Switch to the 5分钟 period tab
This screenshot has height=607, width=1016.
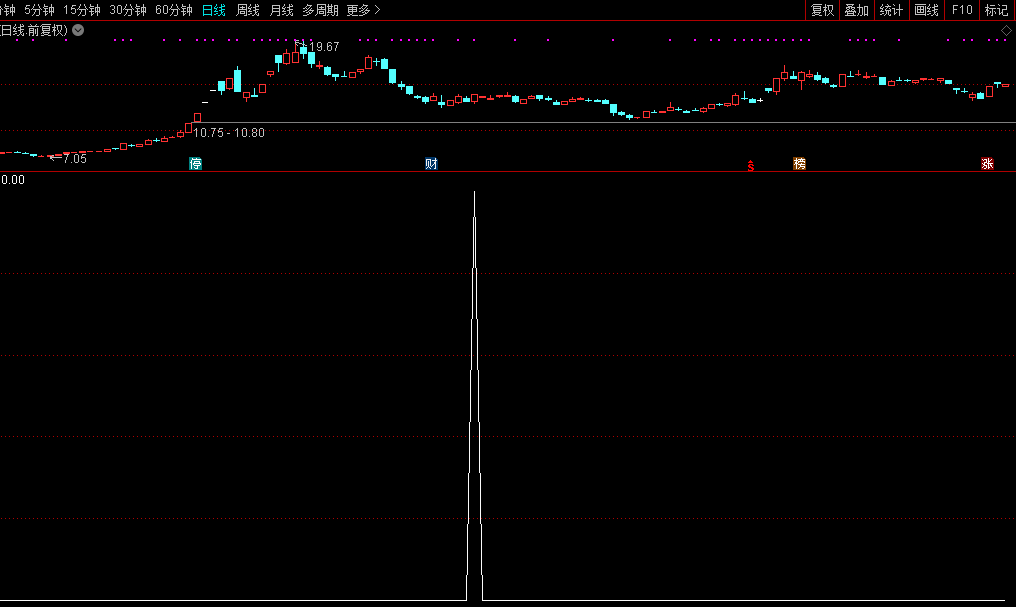point(39,10)
